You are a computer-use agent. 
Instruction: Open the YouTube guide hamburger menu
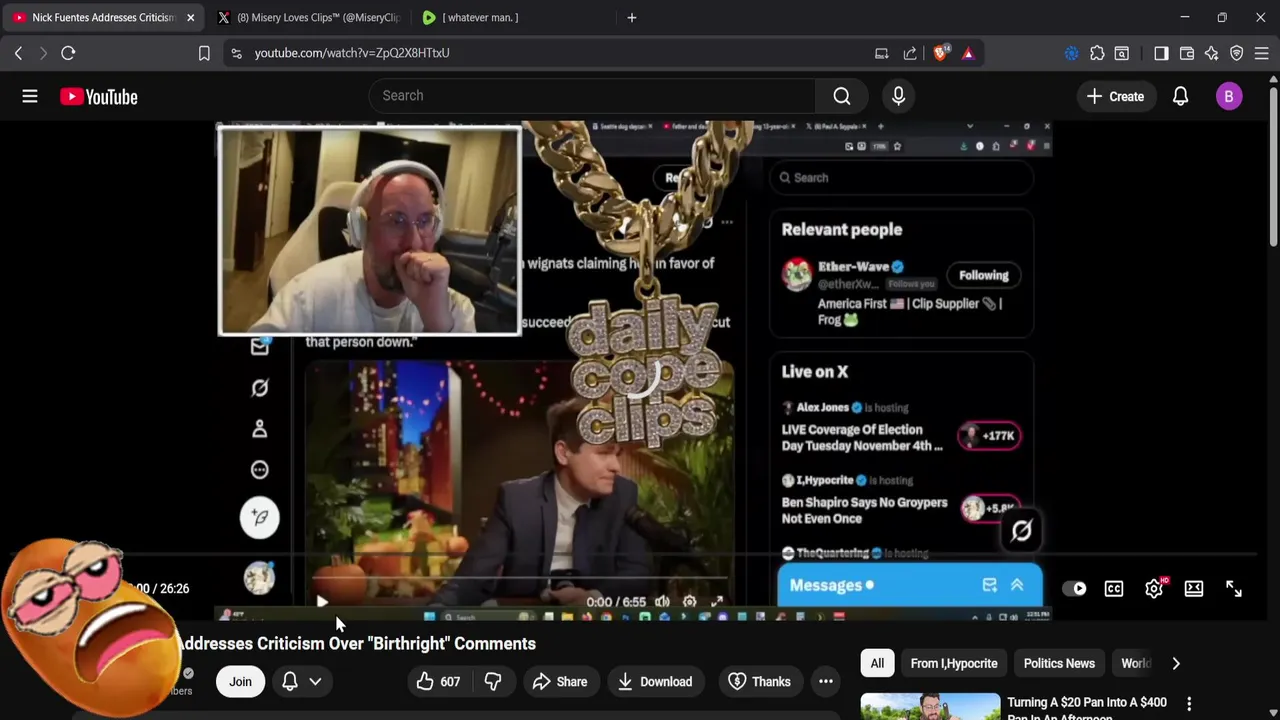tap(30, 96)
